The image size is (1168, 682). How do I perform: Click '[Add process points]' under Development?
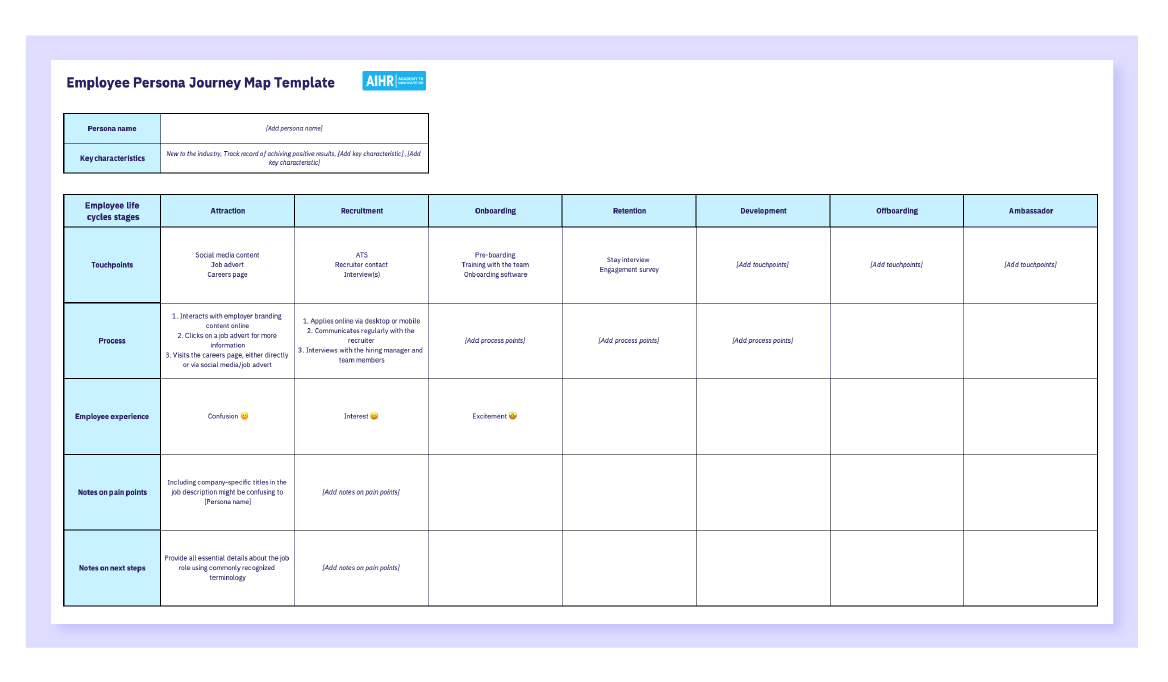tap(763, 341)
